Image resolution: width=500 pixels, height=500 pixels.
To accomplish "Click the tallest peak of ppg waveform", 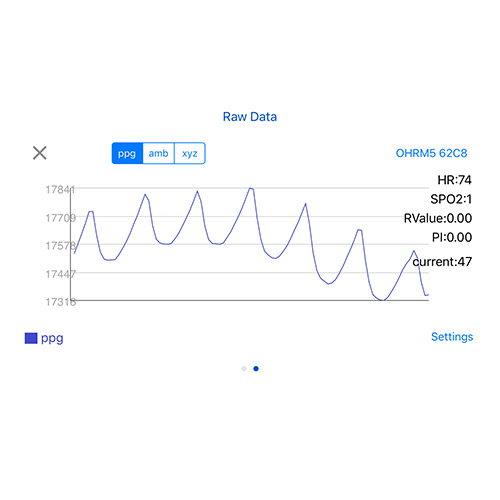I will [251, 189].
